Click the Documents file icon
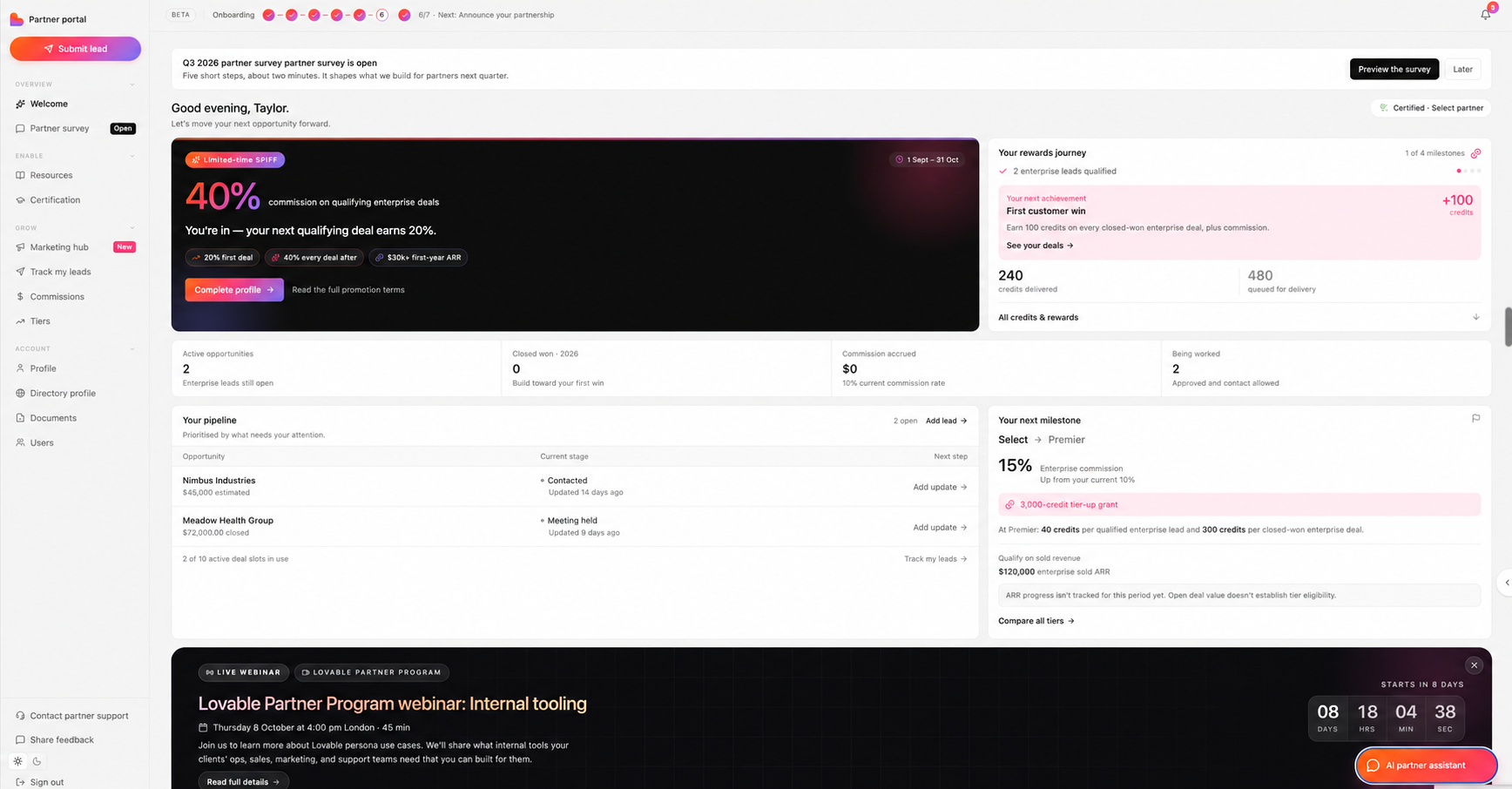This screenshot has width=1512, height=789. coord(20,418)
